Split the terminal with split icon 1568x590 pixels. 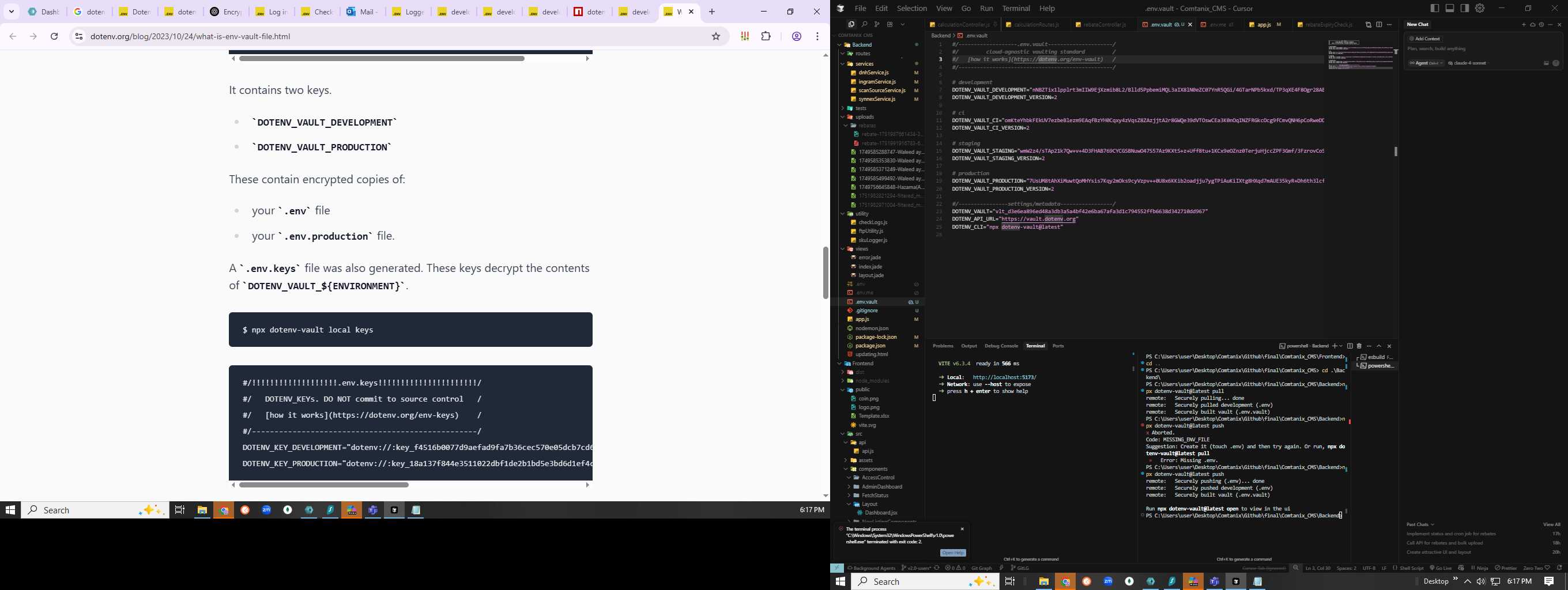pos(1350,346)
